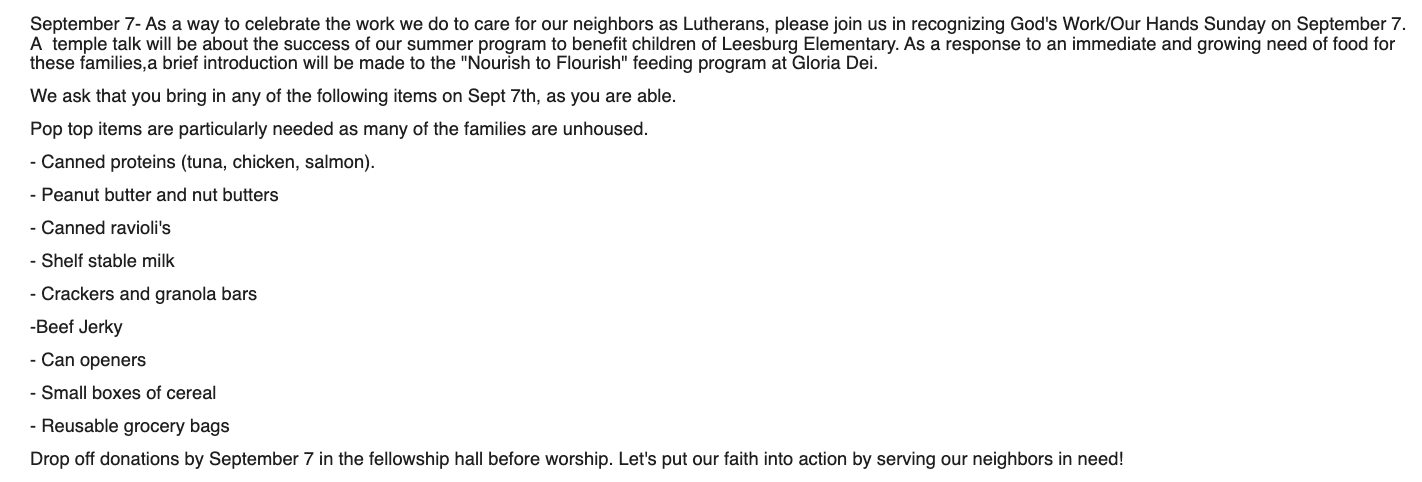The width and height of the screenshot is (1422, 482).
Task: Click the 'Reusable grocery bags' list item
Action: pyautogui.click(x=130, y=426)
